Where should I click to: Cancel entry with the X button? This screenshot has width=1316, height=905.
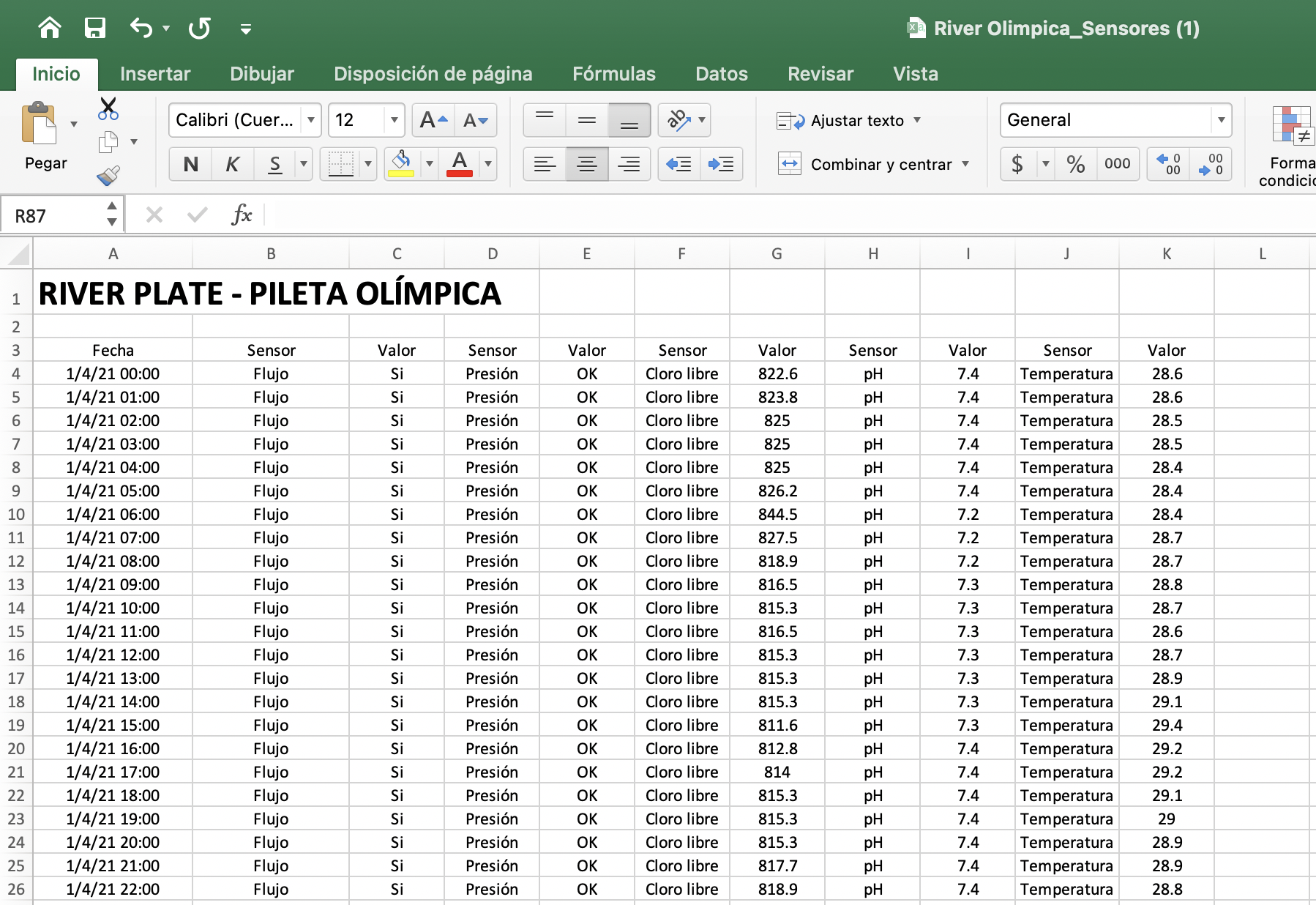(154, 215)
